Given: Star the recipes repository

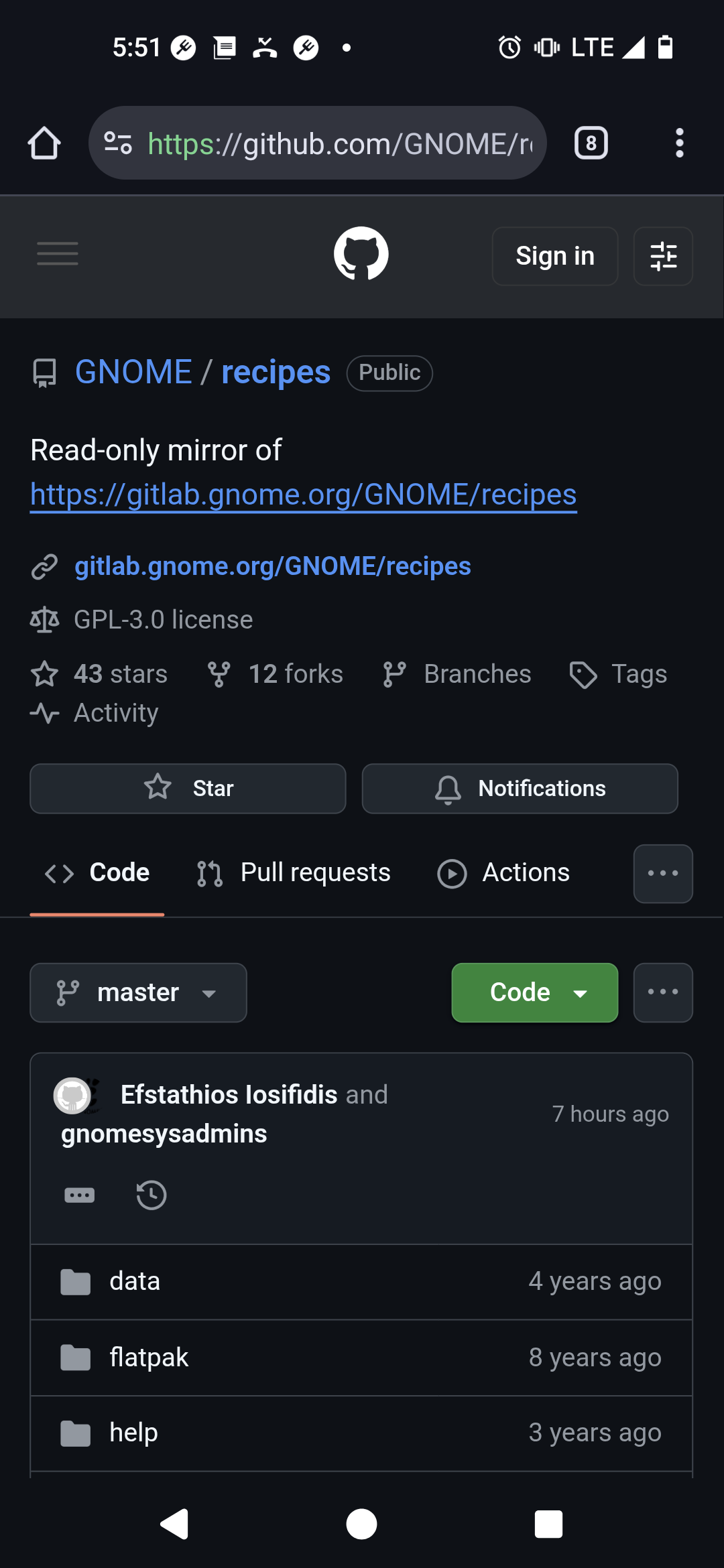Looking at the screenshot, I should (188, 789).
